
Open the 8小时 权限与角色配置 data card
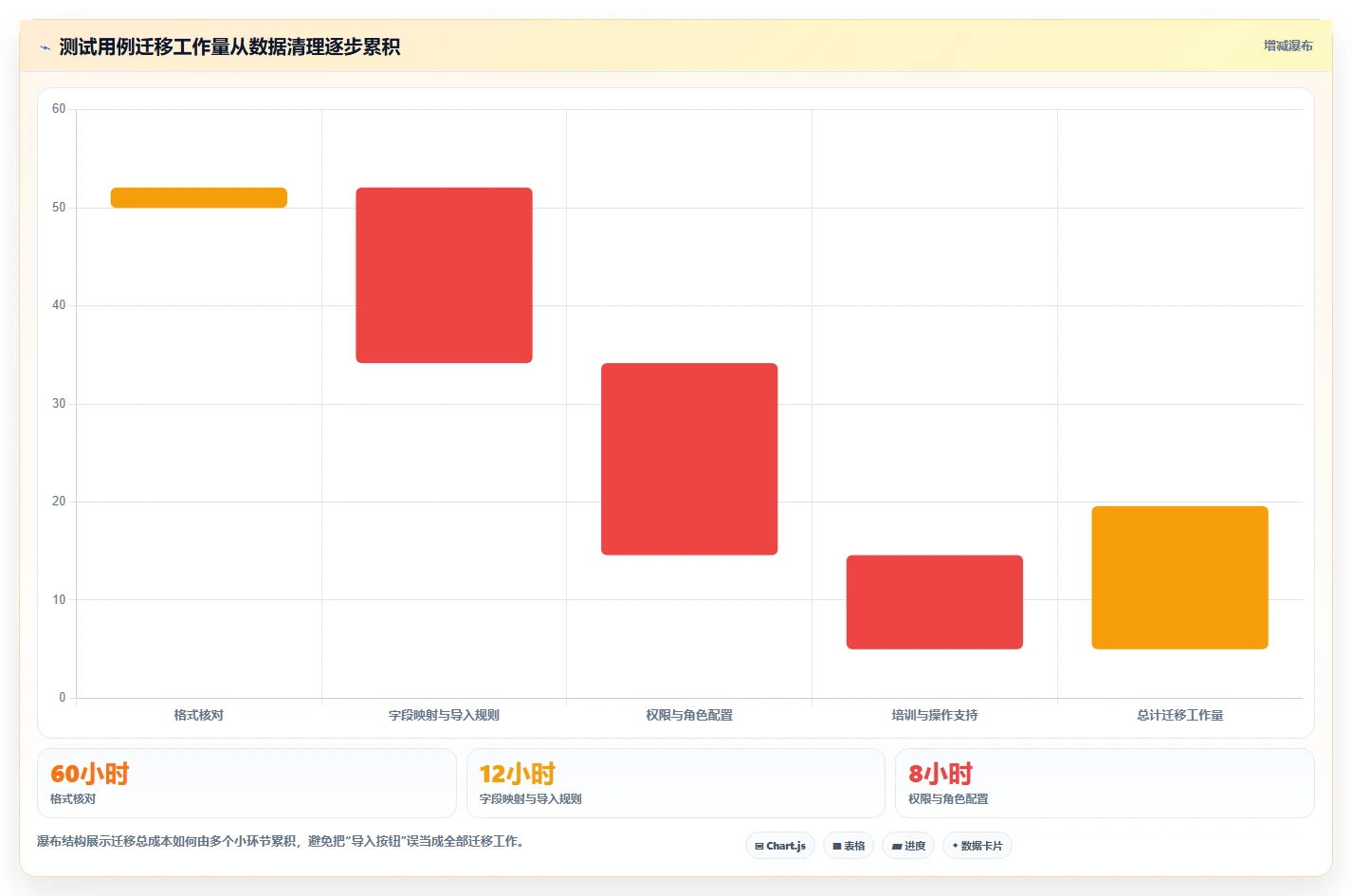[1105, 783]
